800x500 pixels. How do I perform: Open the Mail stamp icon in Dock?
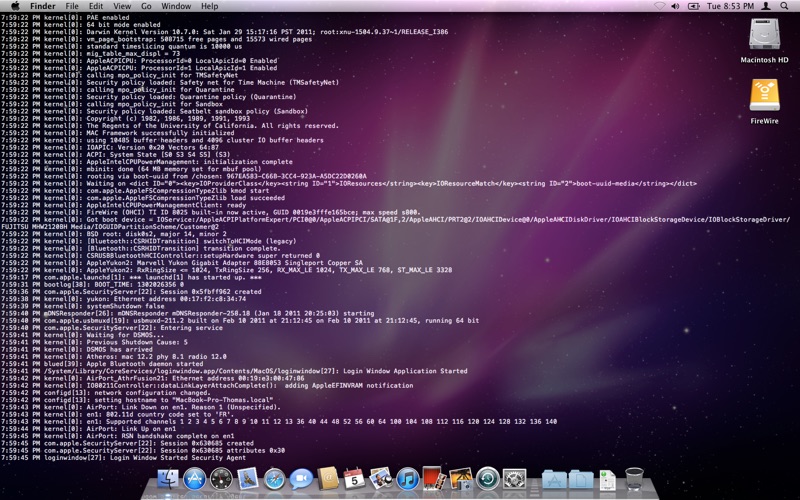(248, 479)
